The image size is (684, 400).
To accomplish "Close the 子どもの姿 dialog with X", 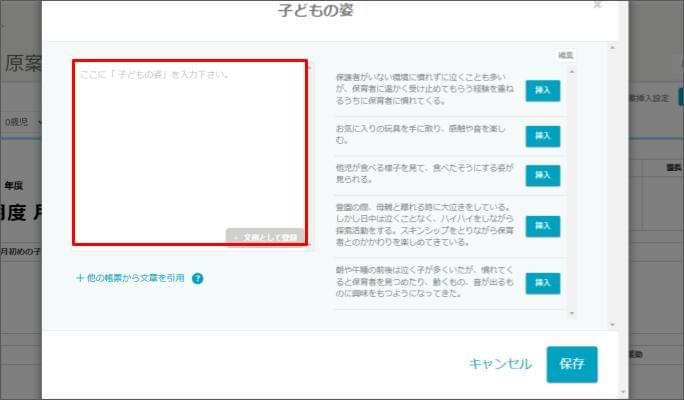I will tap(598, 6).
